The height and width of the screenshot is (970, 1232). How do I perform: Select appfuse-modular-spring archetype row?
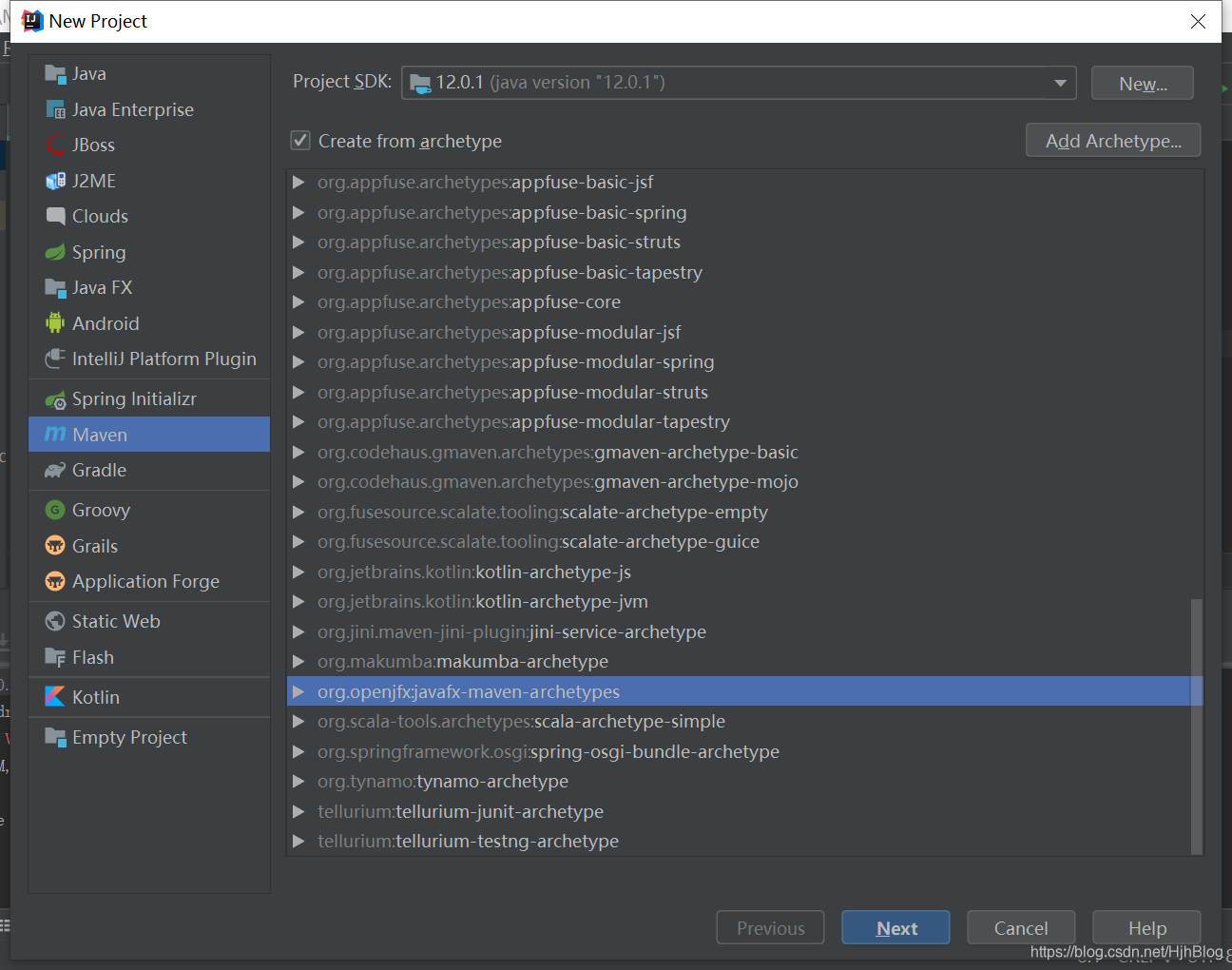pyautogui.click(x=744, y=361)
